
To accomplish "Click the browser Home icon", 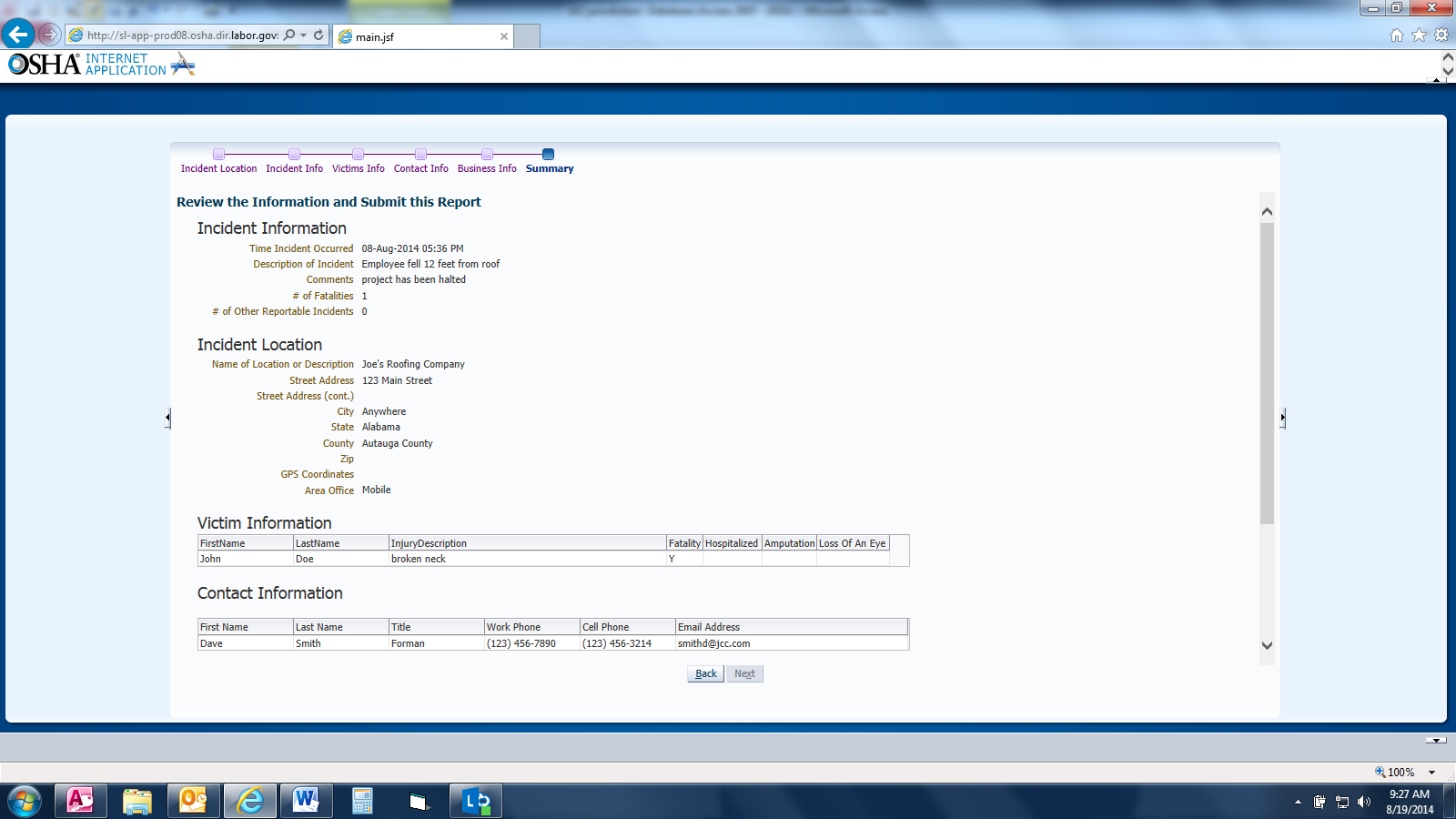I will (1397, 35).
